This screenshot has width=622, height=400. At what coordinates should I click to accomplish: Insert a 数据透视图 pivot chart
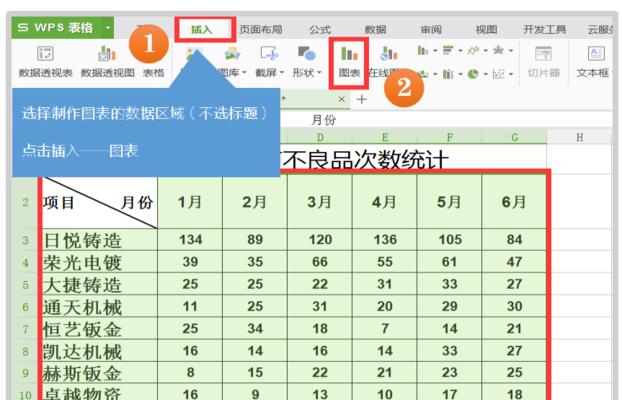pos(108,62)
